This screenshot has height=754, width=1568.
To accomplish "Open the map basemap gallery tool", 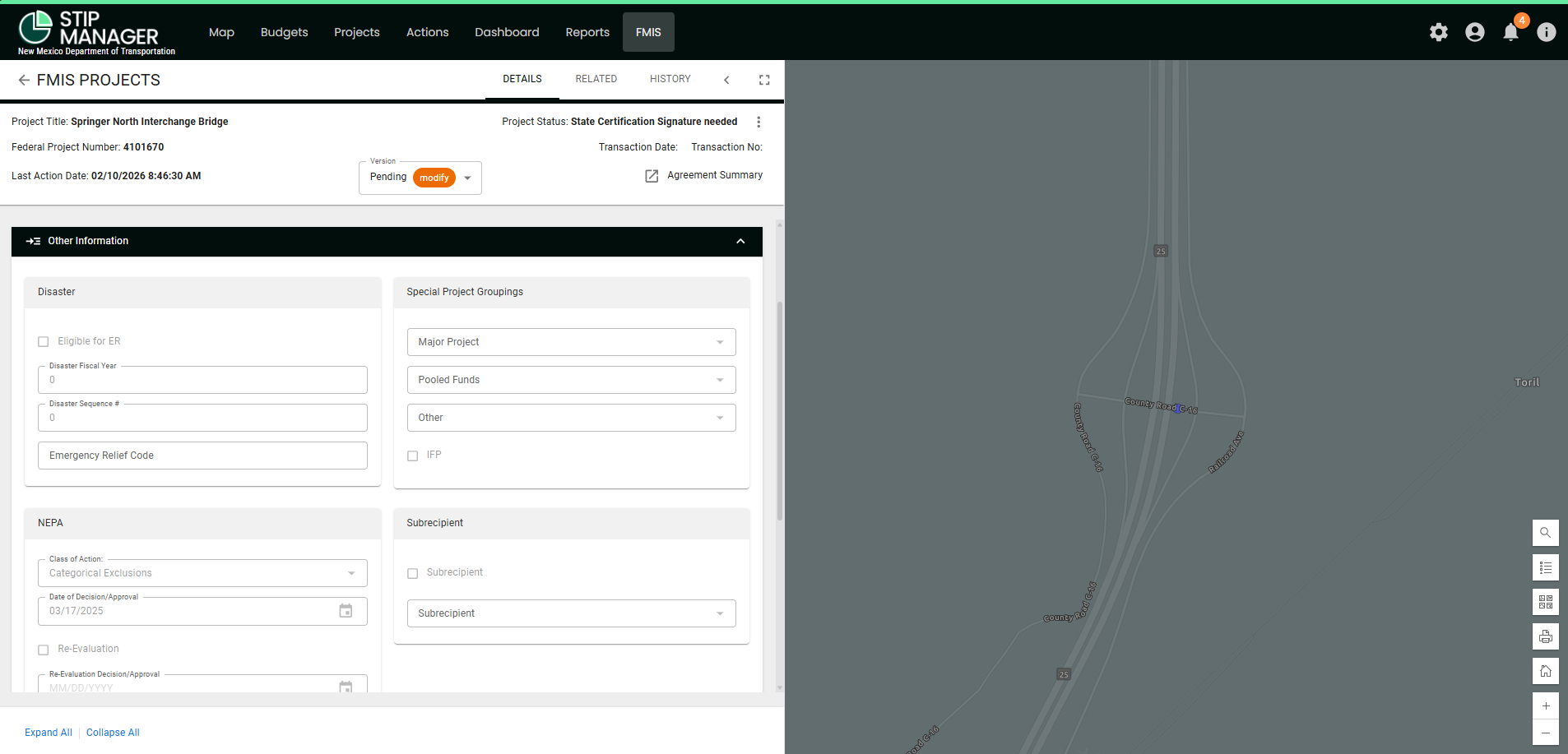I will (x=1545, y=602).
